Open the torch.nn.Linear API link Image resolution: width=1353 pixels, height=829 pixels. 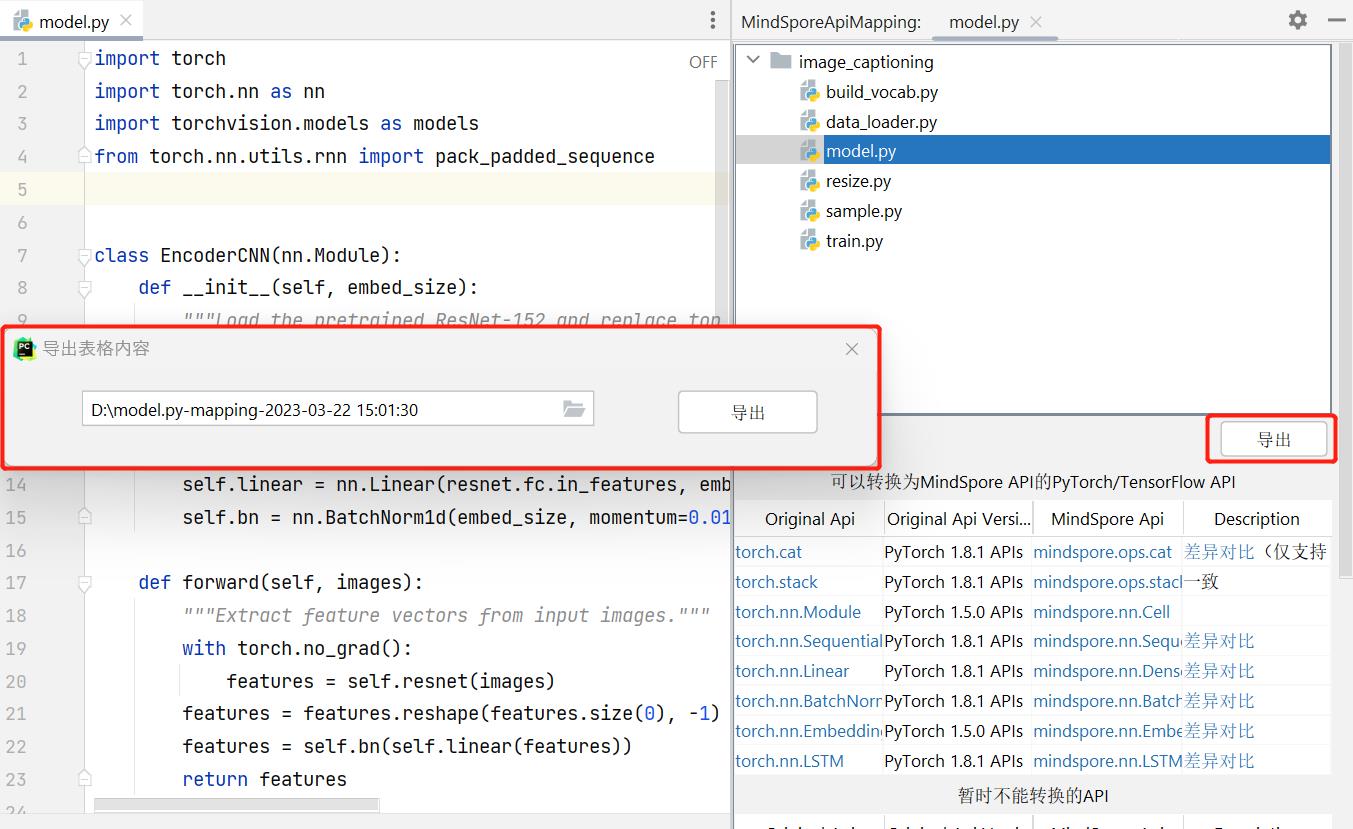pyautogui.click(x=792, y=671)
